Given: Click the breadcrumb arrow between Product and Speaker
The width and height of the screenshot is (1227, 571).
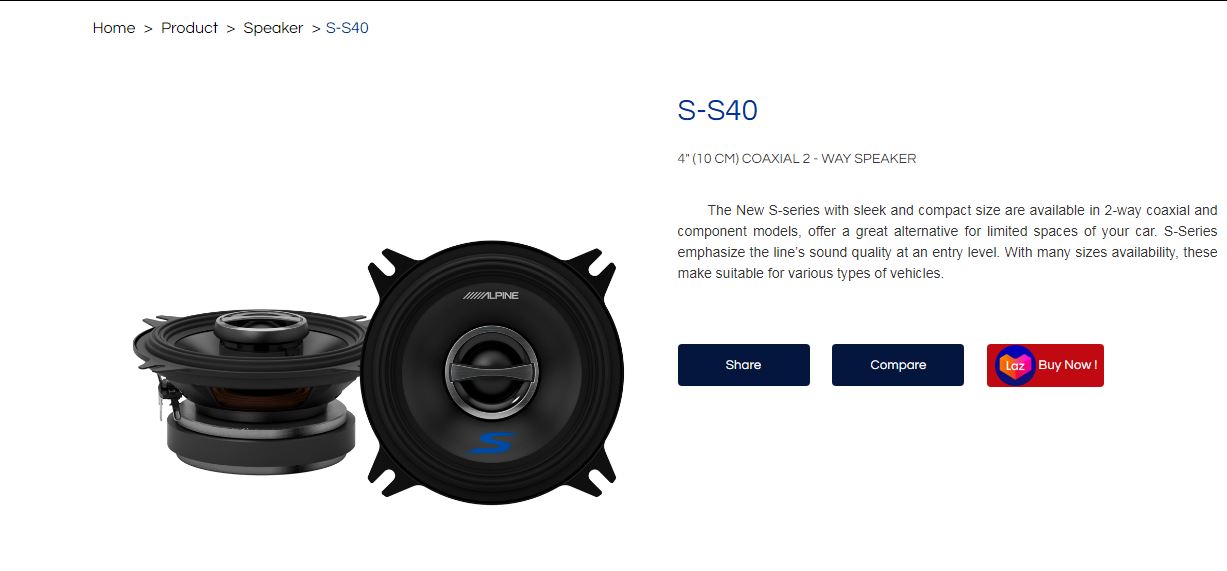Looking at the screenshot, I should (231, 28).
